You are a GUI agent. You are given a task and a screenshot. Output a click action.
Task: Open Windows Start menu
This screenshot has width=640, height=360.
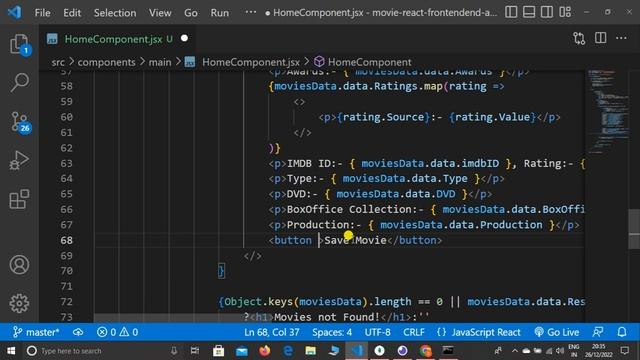(x=11, y=351)
